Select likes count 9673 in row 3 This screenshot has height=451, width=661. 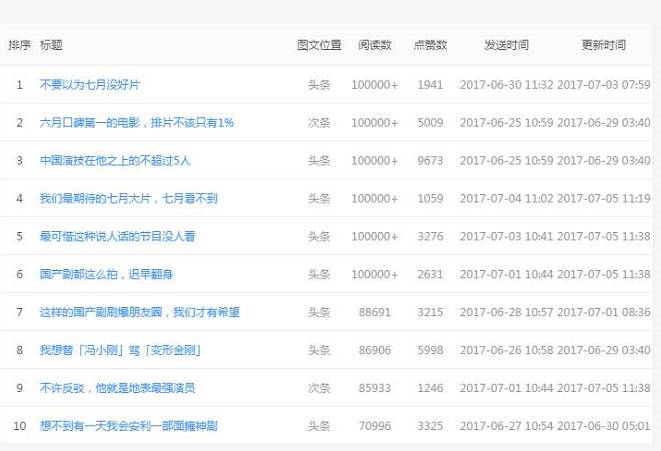tap(430, 161)
